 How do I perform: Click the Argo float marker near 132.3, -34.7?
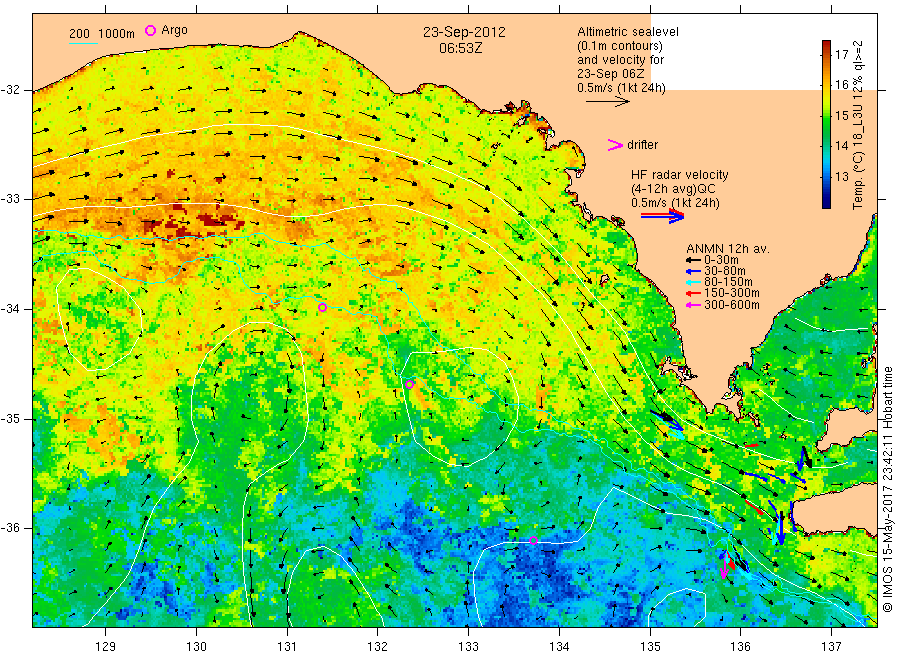click(x=409, y=385)
